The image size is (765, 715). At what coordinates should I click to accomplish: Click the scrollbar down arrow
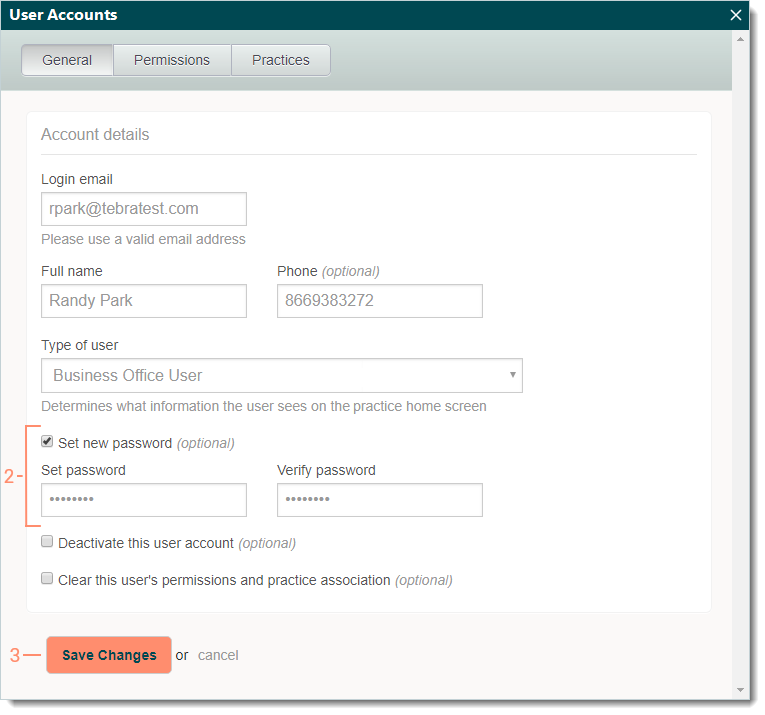click(x=740, y=690)
